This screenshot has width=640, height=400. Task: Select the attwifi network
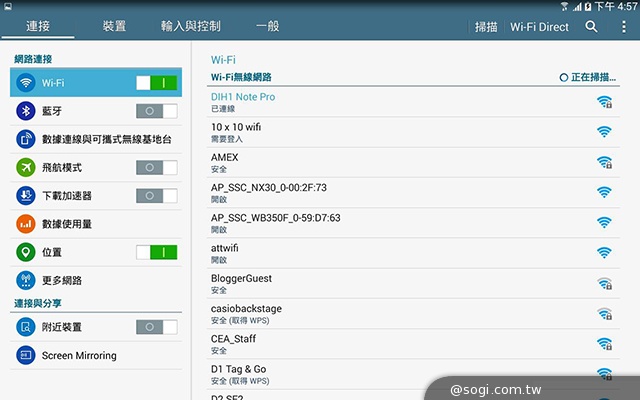coord(413,253)
